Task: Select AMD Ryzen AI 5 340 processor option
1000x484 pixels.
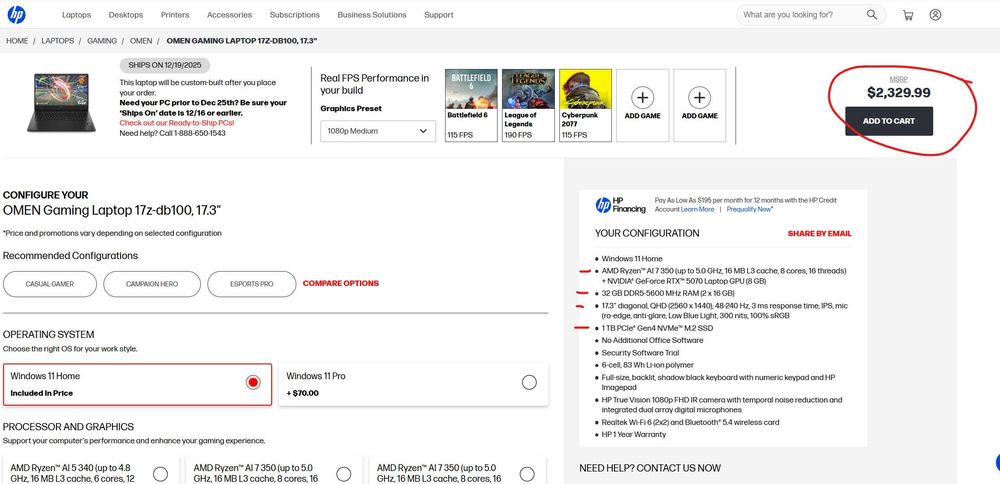Action: [160, 474]
